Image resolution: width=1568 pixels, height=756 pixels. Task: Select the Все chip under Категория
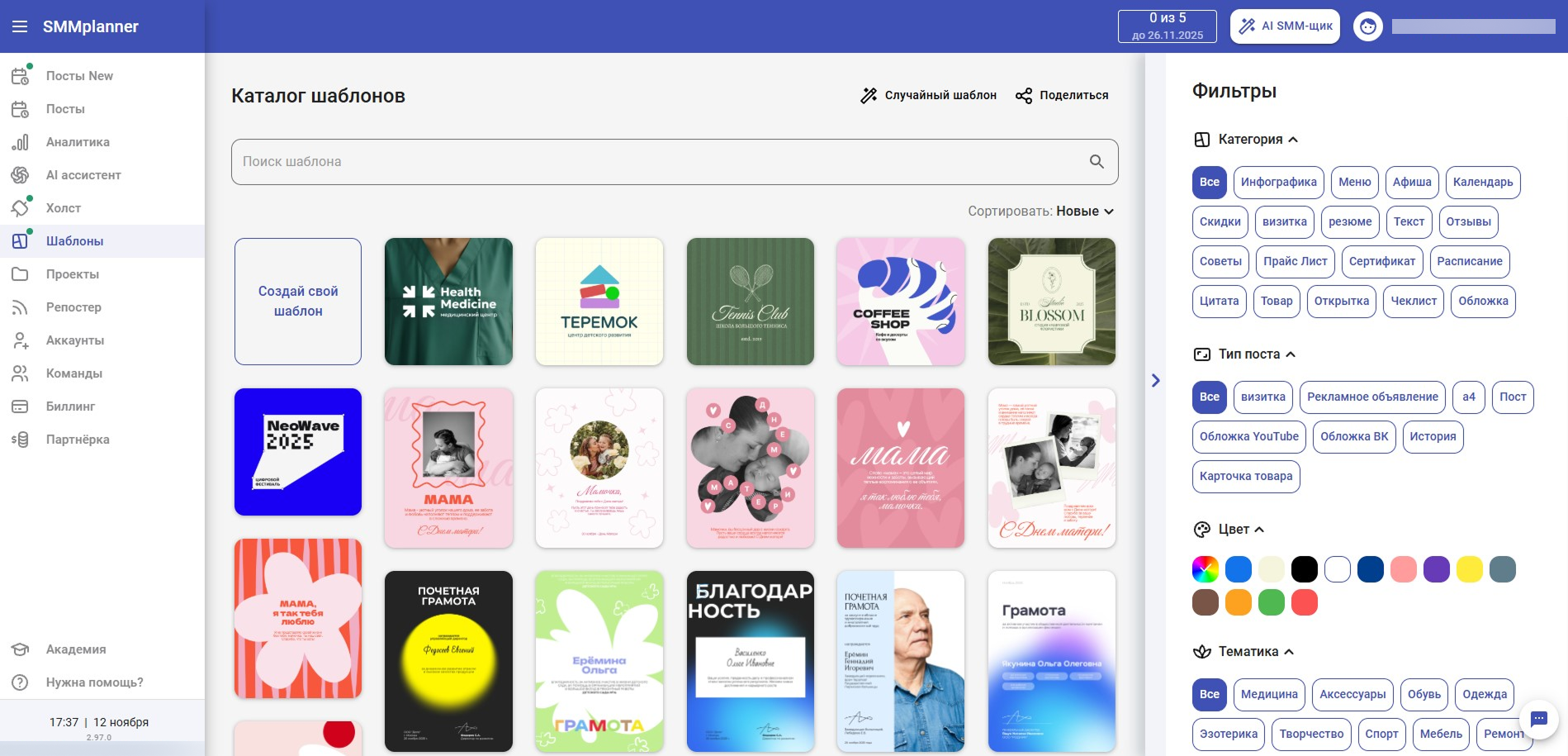coord(1210,183)
